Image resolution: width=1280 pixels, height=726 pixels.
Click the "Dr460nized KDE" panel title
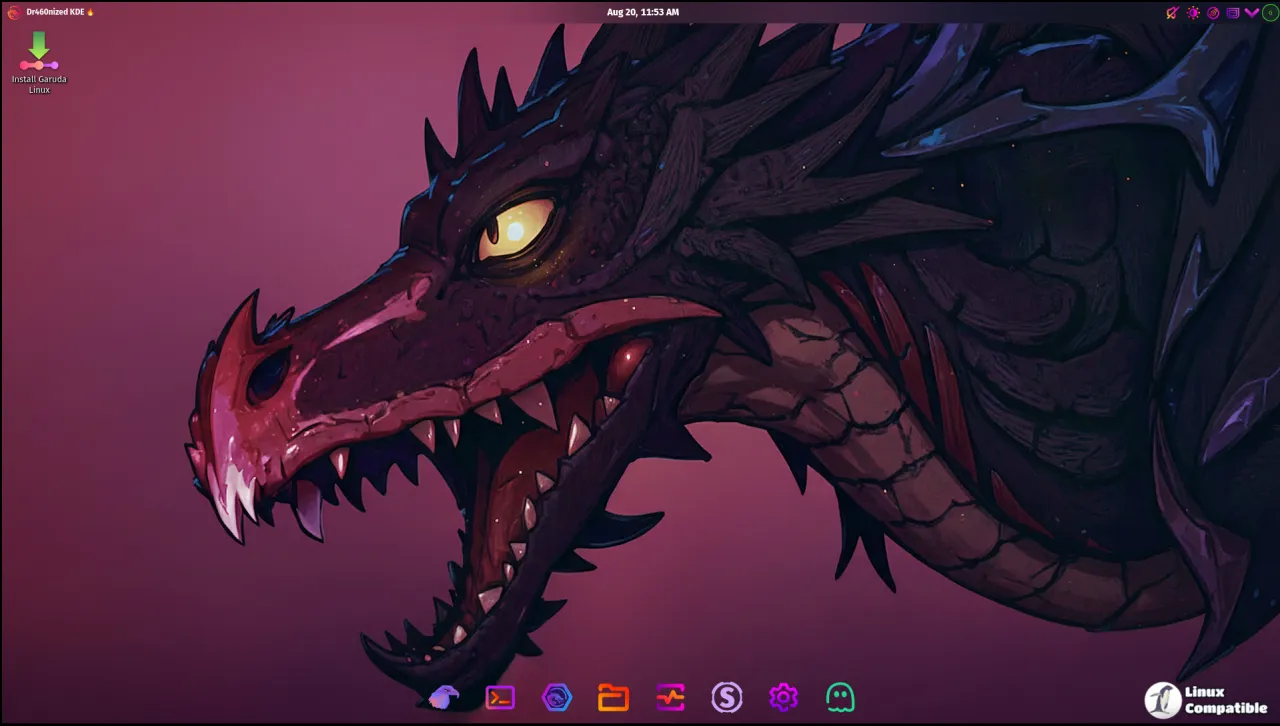pyautogui.click(x=55, y=12)
